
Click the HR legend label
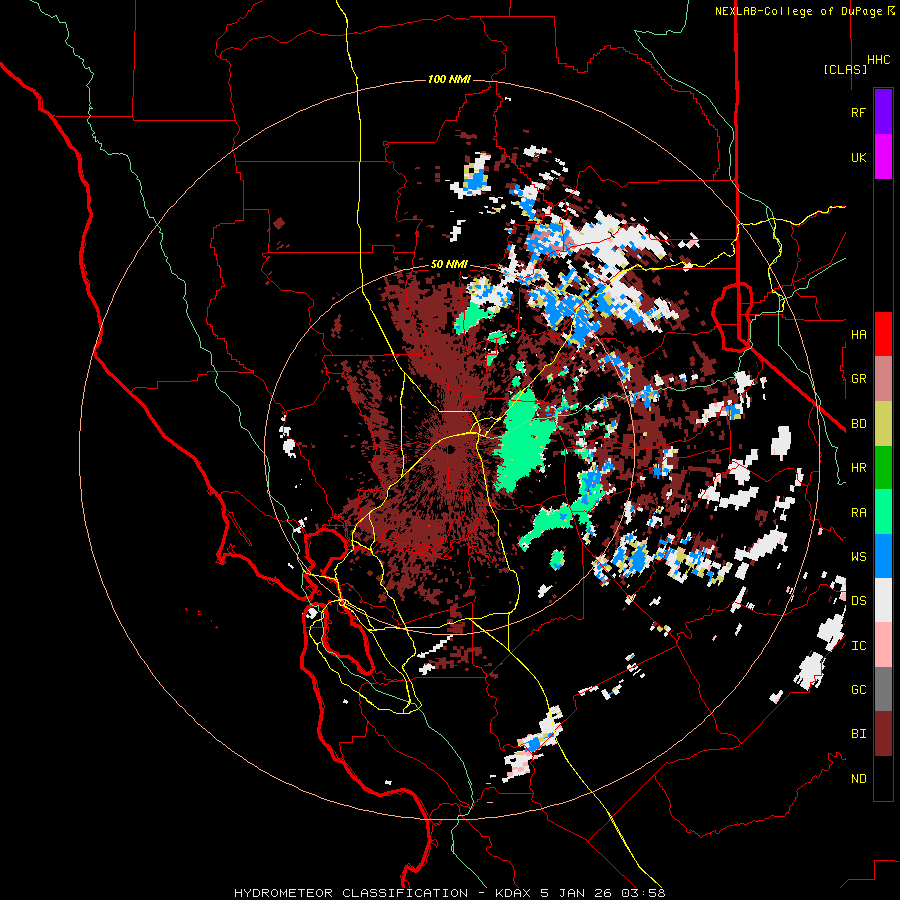point(858,468)
